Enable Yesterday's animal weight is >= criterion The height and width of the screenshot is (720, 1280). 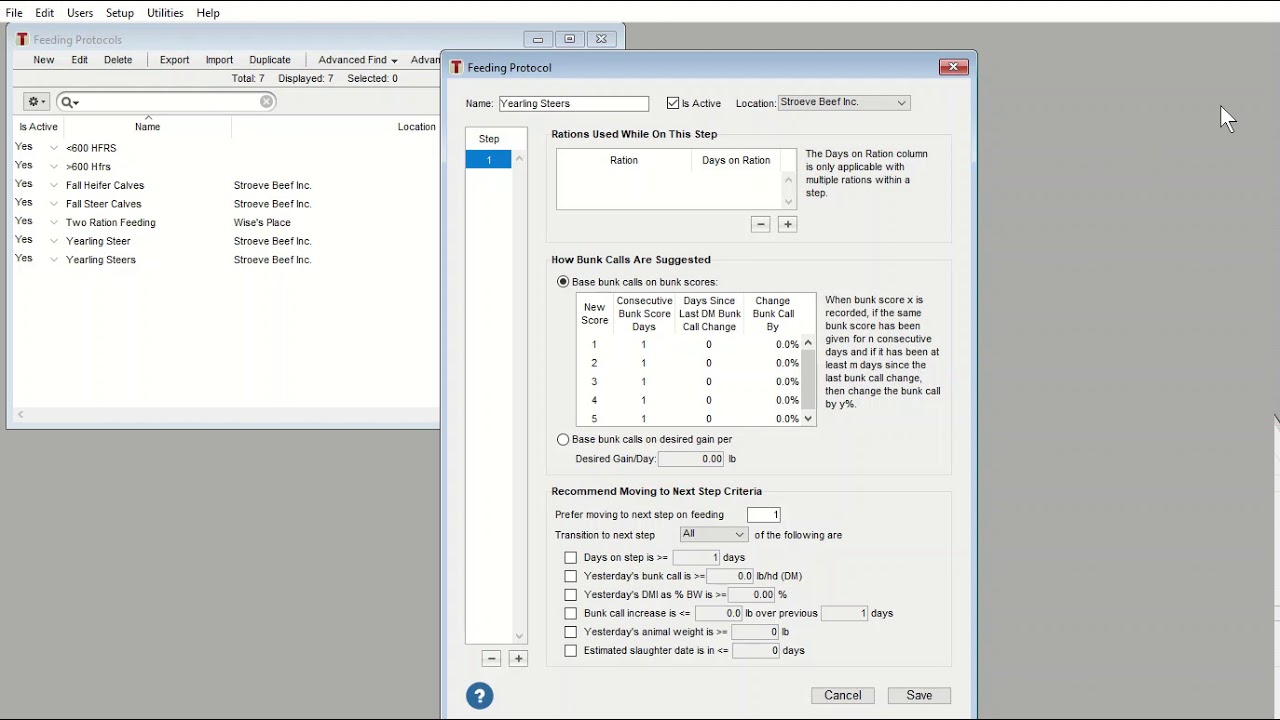571,632
